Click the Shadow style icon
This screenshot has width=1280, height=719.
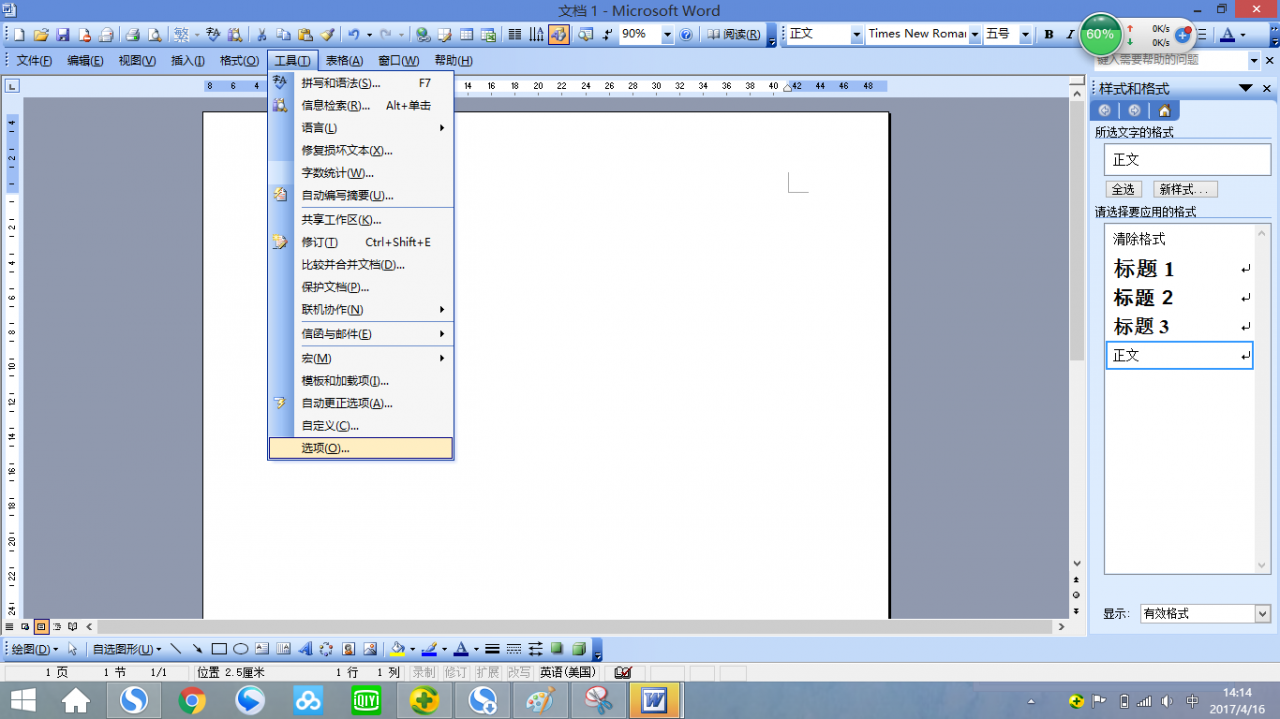(557, 649)
